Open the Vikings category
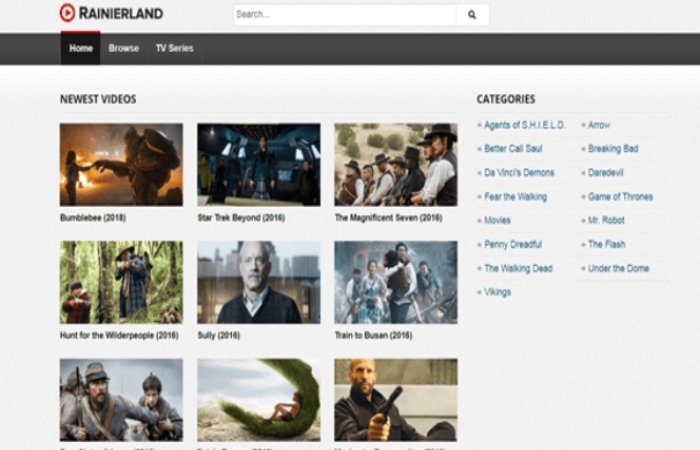700x450 pixels. pos(497,292)
